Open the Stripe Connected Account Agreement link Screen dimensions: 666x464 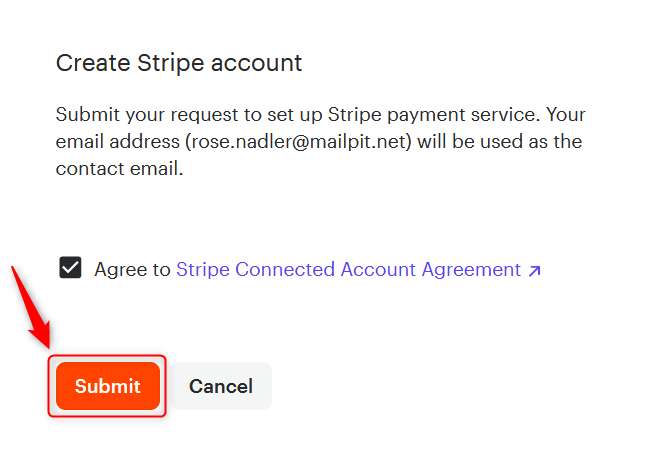pos(358,269)
